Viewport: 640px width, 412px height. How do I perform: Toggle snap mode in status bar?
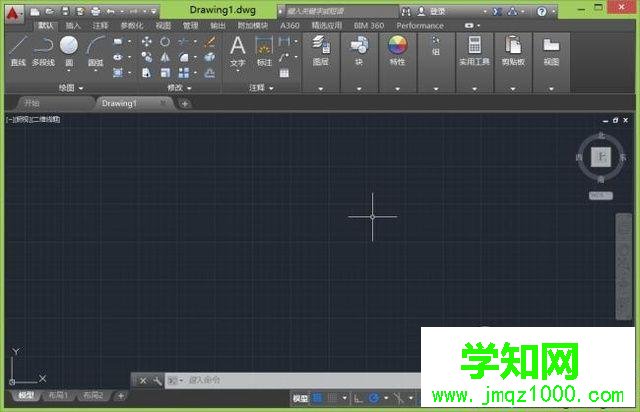(333, 398)
